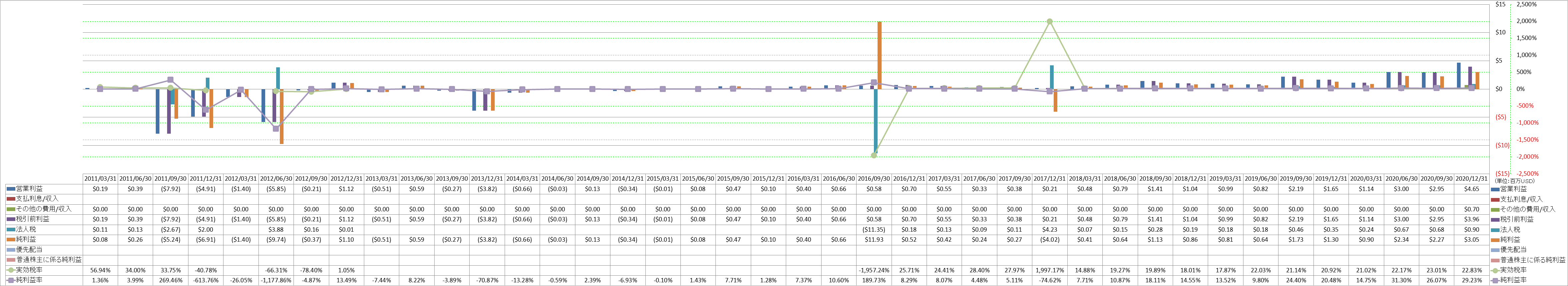Click the orange 純利益 swatch in the left table header
Image resolution: width=1568 pixels, height=286 pixels.
[11, 240]
